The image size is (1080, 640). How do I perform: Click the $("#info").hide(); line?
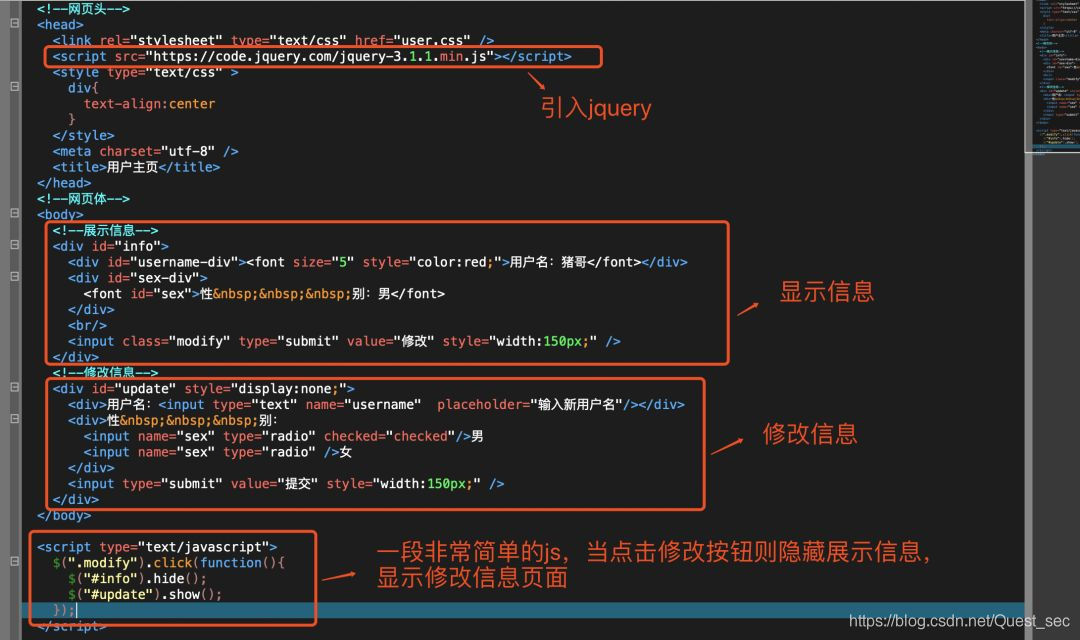click(137, 579)
